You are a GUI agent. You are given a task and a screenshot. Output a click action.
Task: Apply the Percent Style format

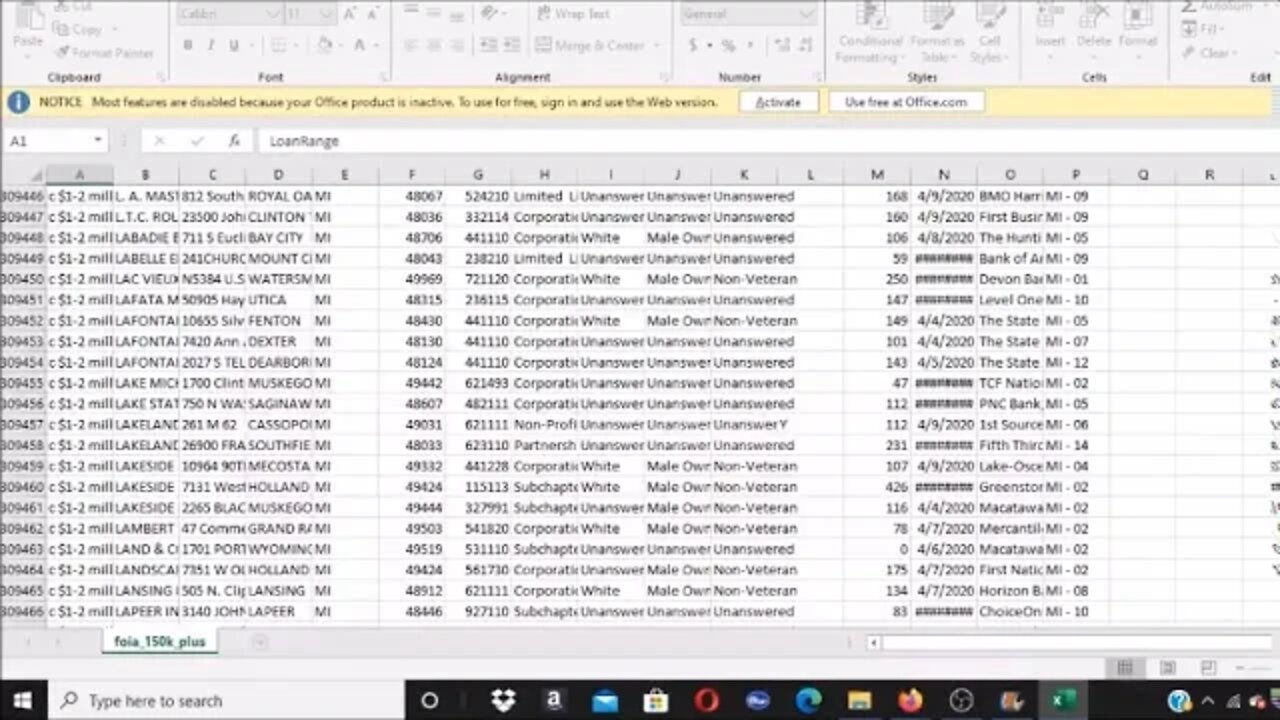[727, 45]
